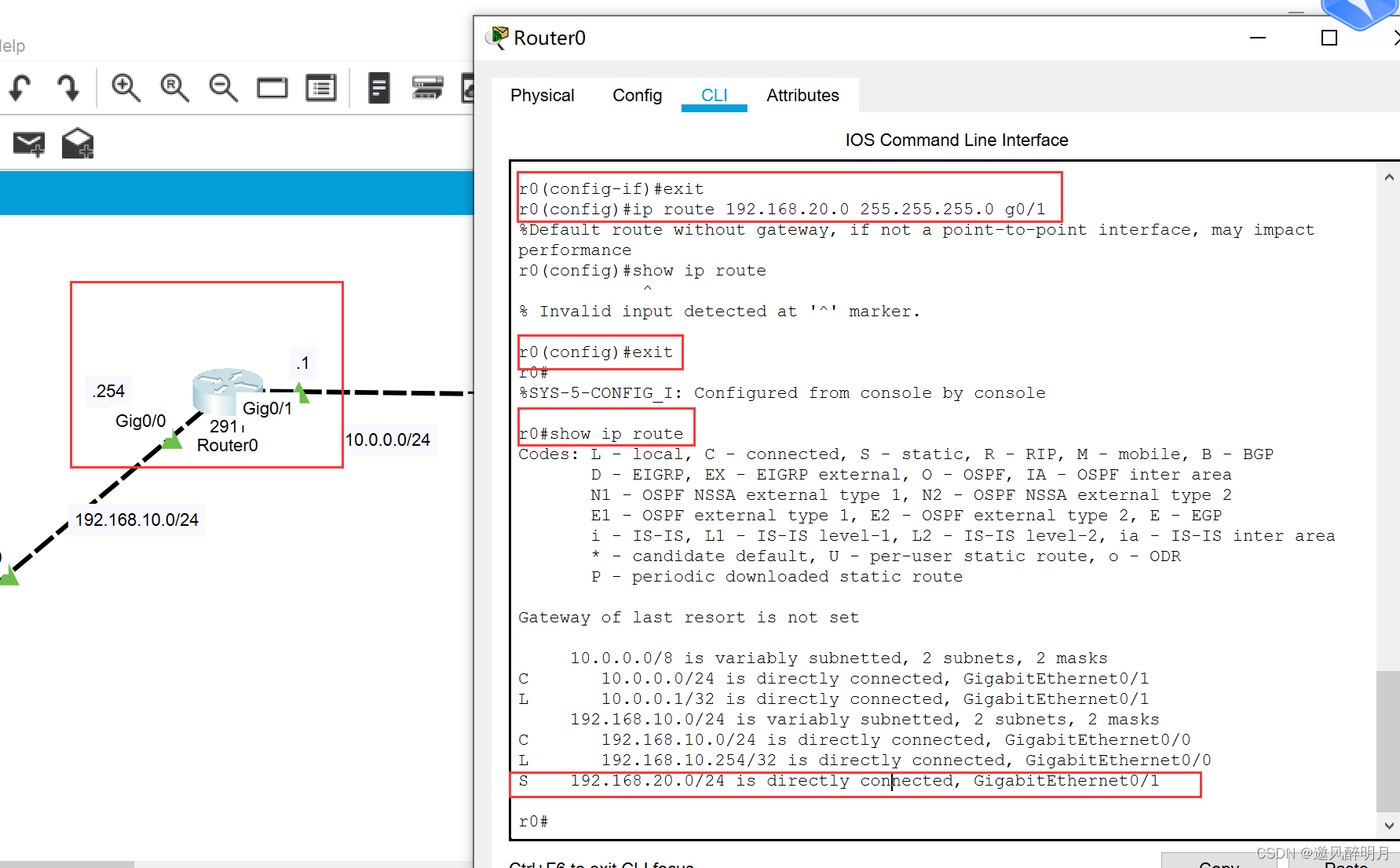Add a Simple PDU with the closed envelope
The width and height of the screenshot is (1400, 868).
click(x=29, y=144)
